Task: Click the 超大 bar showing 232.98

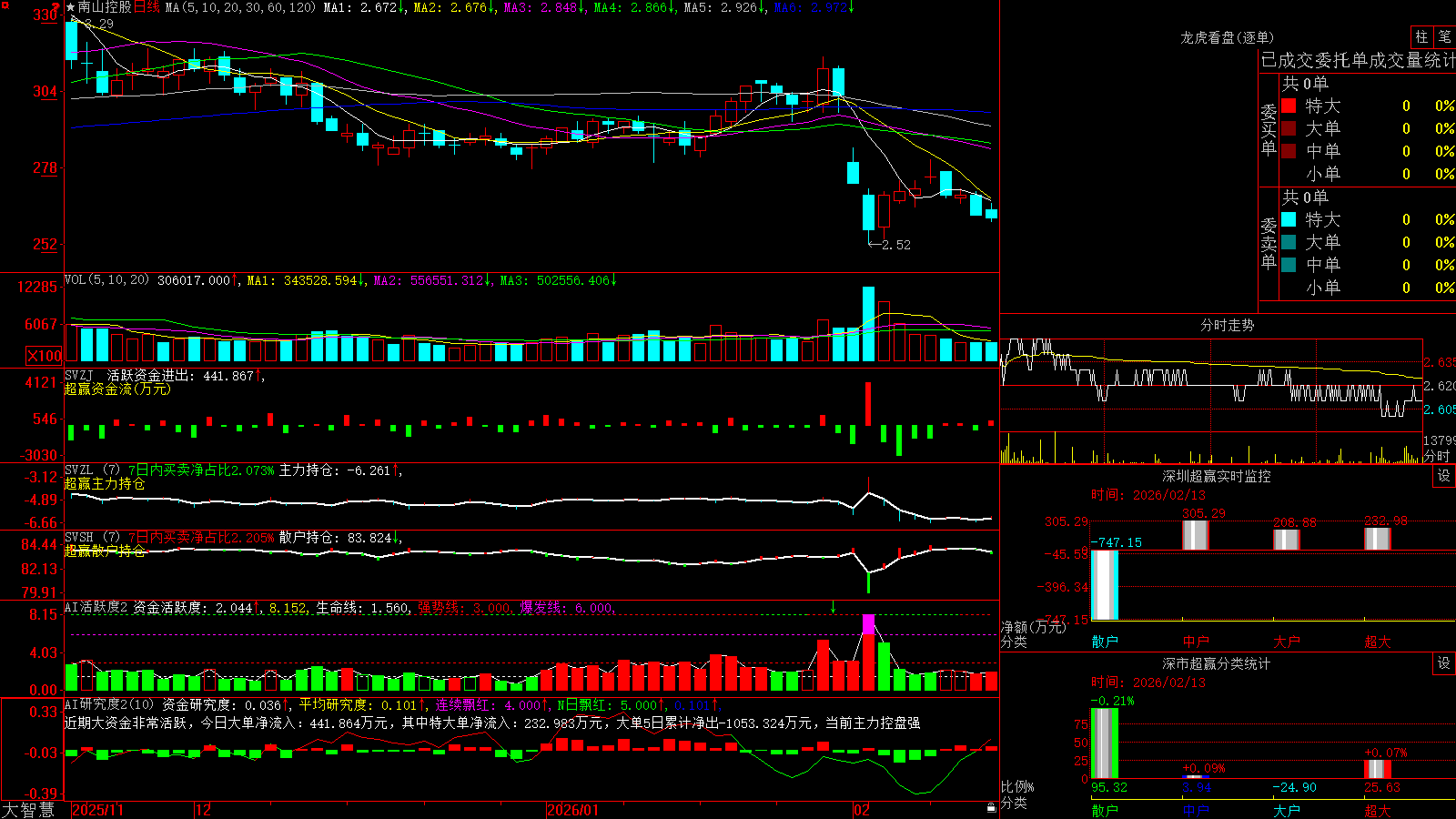Action: coord(1377,539)
